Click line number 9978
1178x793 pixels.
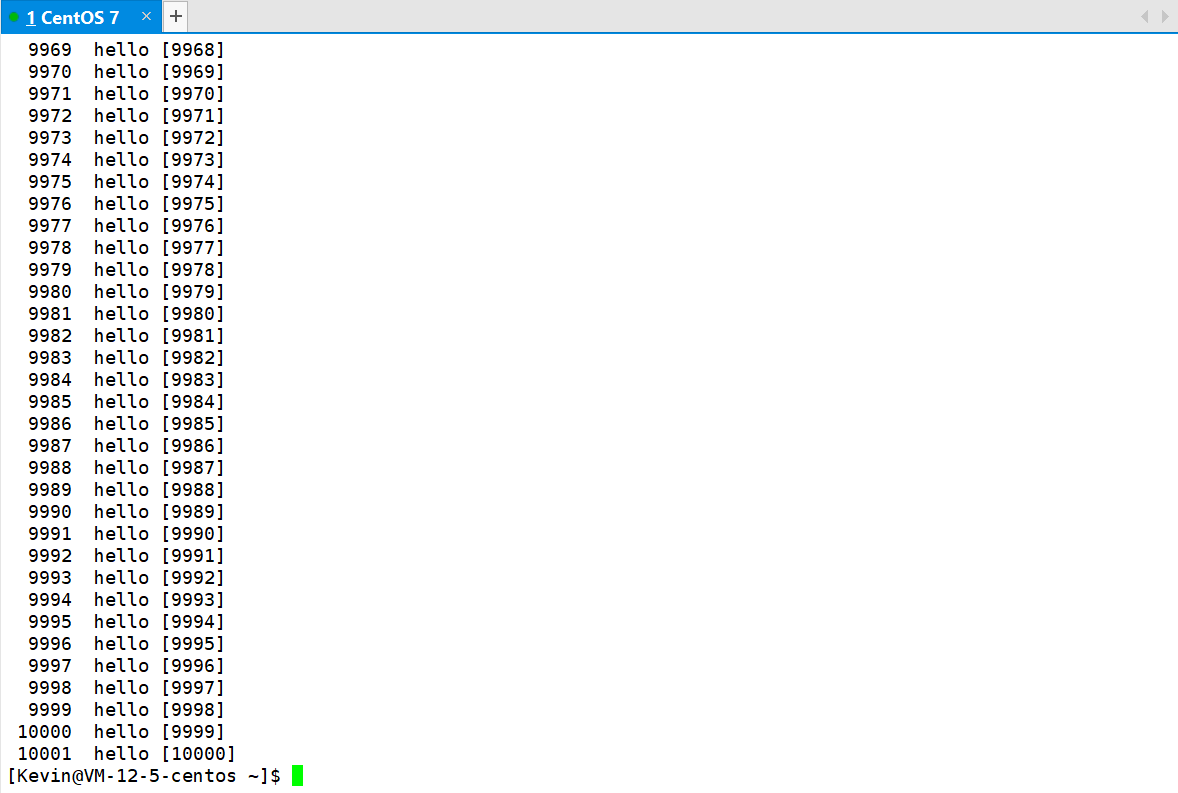50,248
